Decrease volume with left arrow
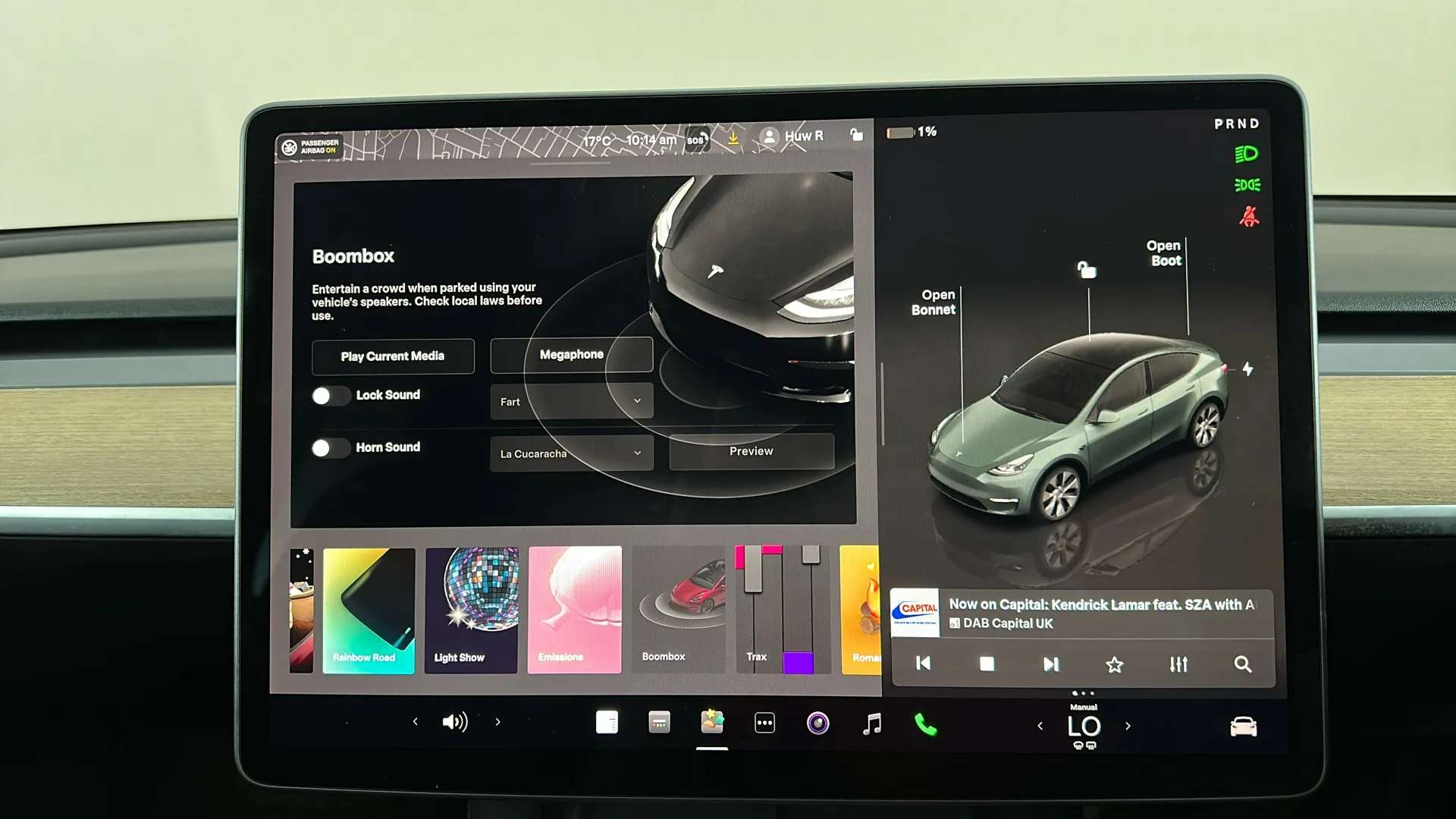This screenshot has height=819, width=1456. (x=415, y=722)
